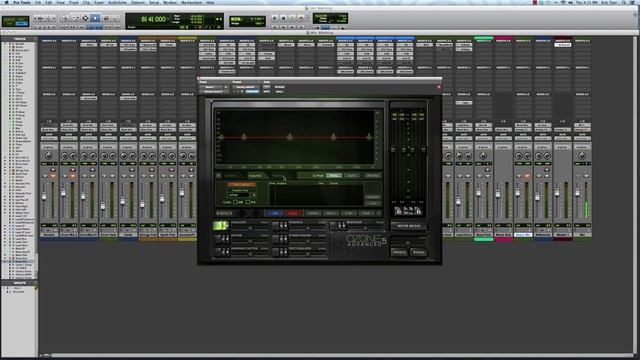Tick the second checkbox under the Ozone snapshot dropdown
This screenshot has height=360, width=640.
[x=248, y=202]
